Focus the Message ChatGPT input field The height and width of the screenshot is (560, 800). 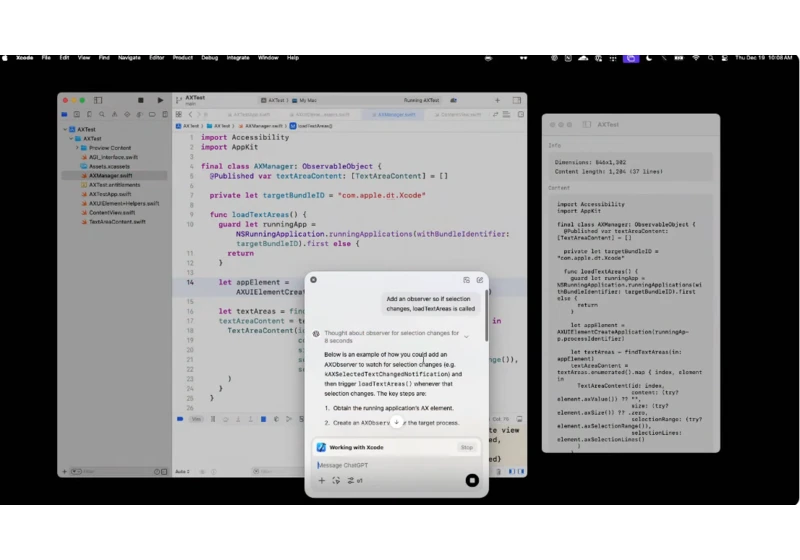(396, 465)
